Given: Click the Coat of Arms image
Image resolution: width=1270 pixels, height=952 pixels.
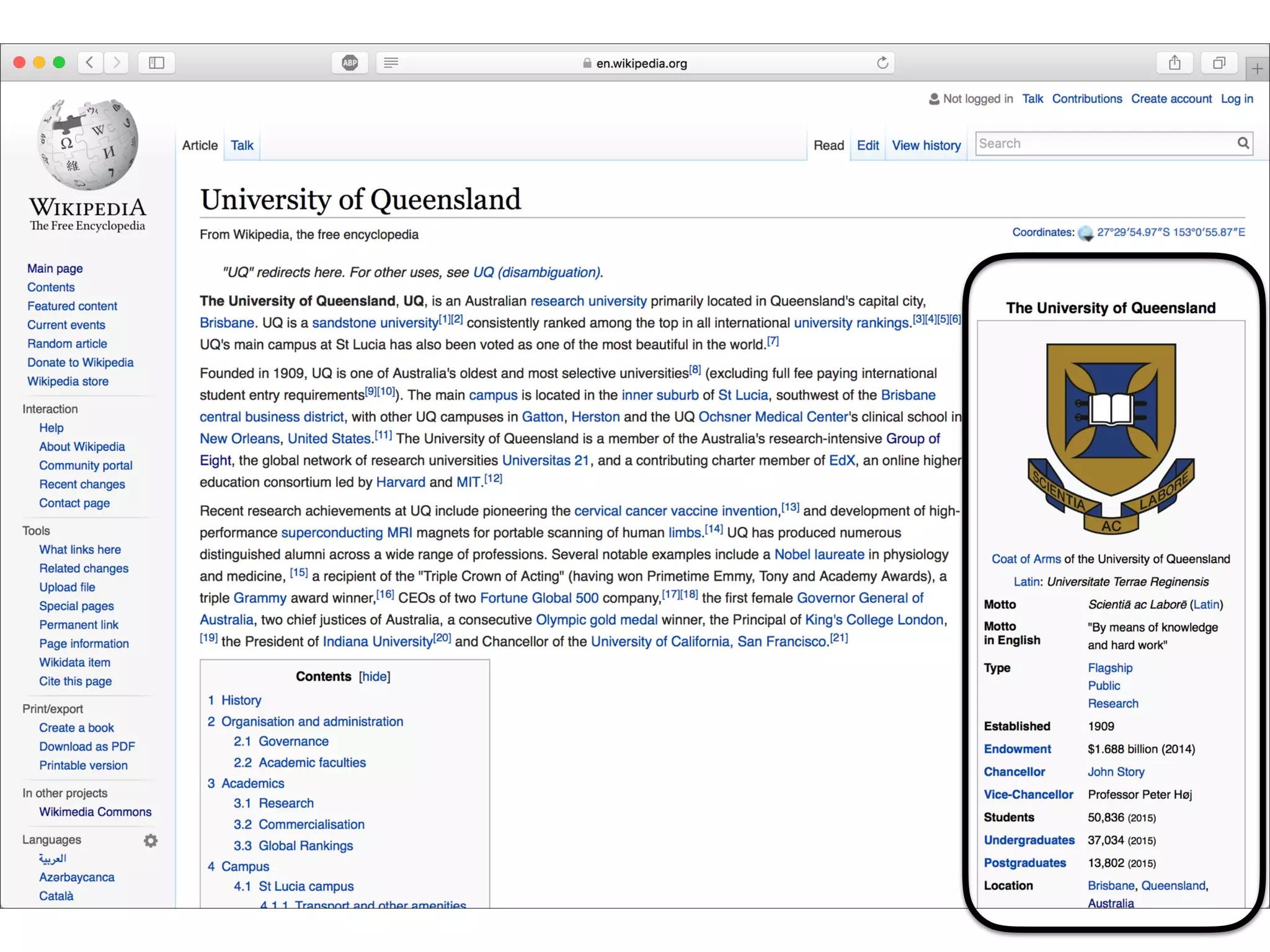Looking at the screenshot, I should coord(1111,438).
